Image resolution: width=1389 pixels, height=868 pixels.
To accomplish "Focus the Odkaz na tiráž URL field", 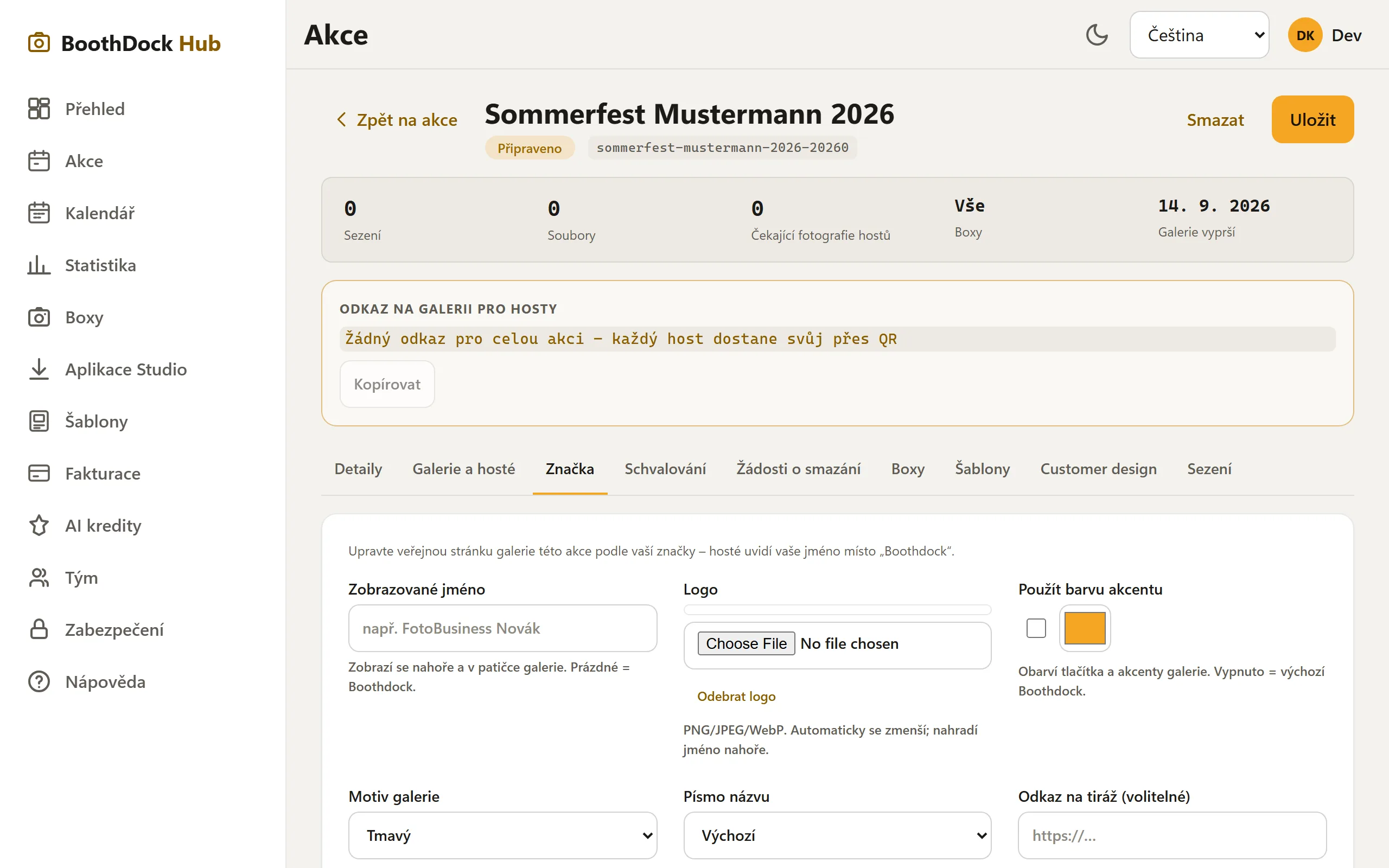I will 1172,835.
